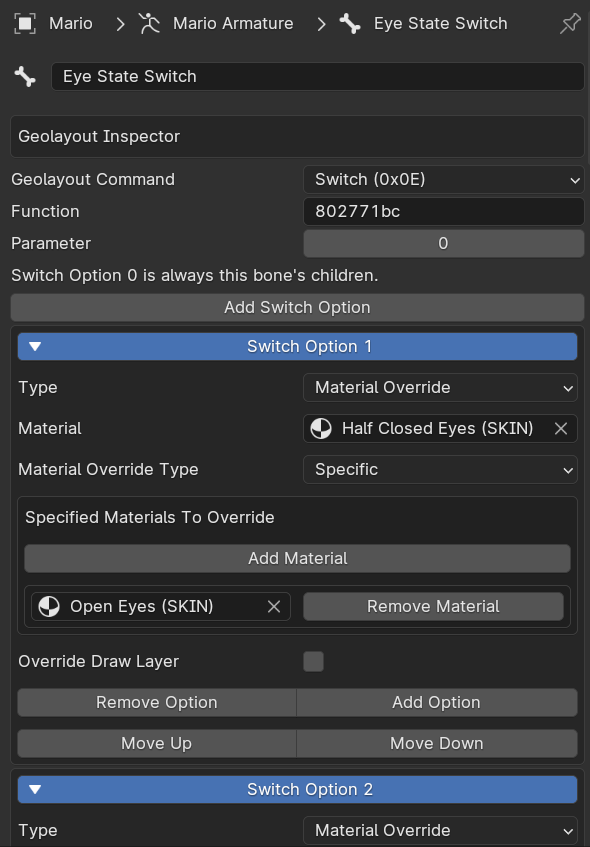Click Specified Materials To Override label
This screenshot has height=847, width=590.
click(150, 517)
